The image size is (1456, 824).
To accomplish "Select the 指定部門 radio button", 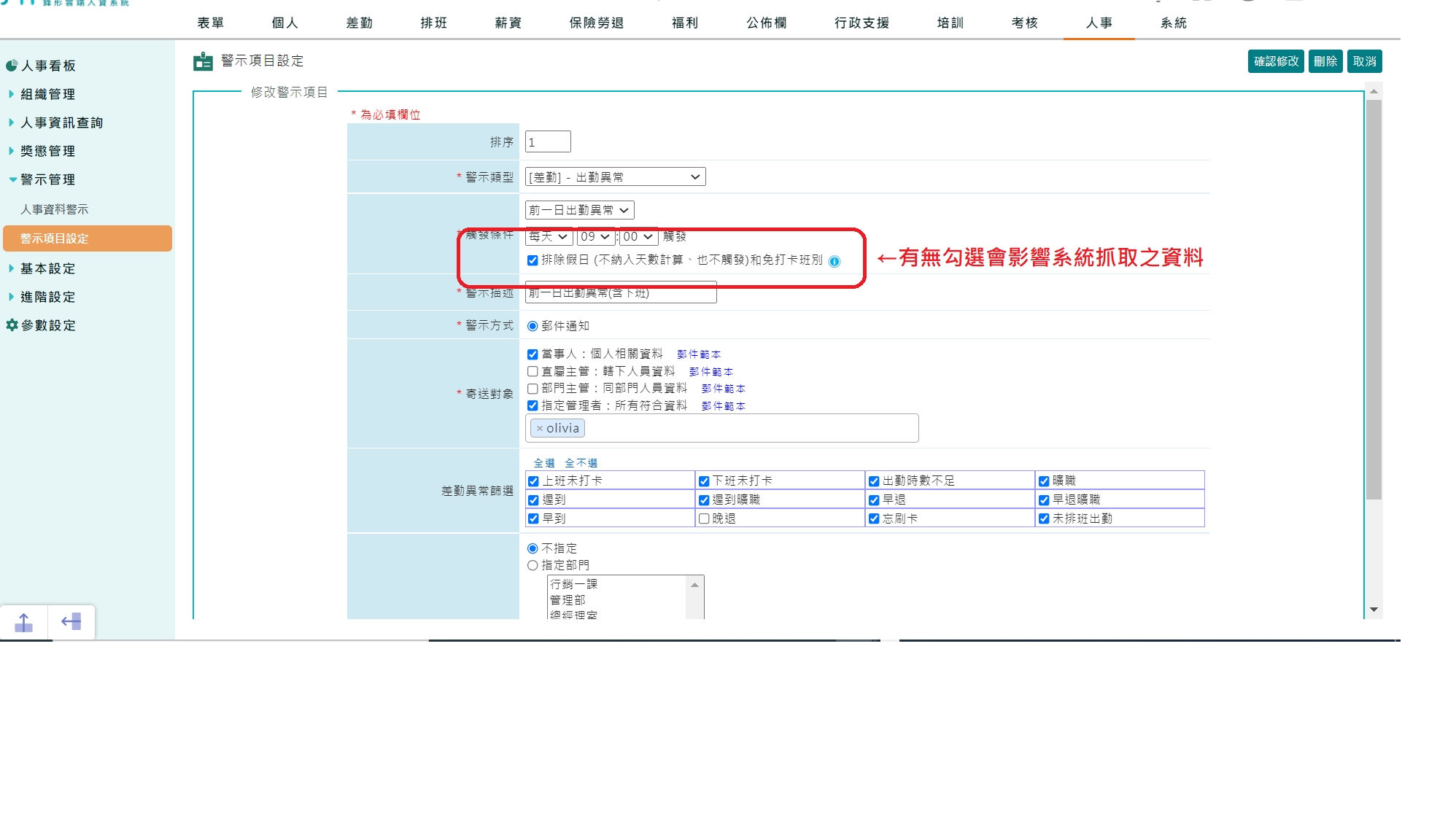I will [532, 564].
